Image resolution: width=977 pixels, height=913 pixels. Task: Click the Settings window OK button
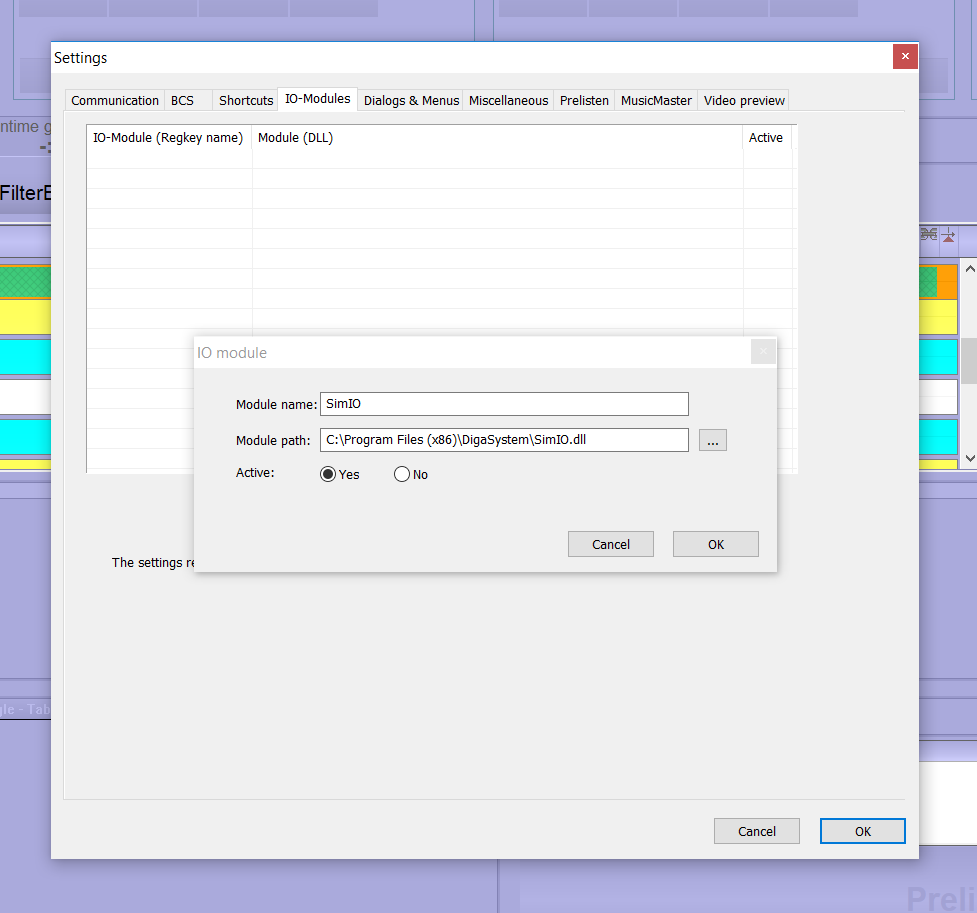862,831
